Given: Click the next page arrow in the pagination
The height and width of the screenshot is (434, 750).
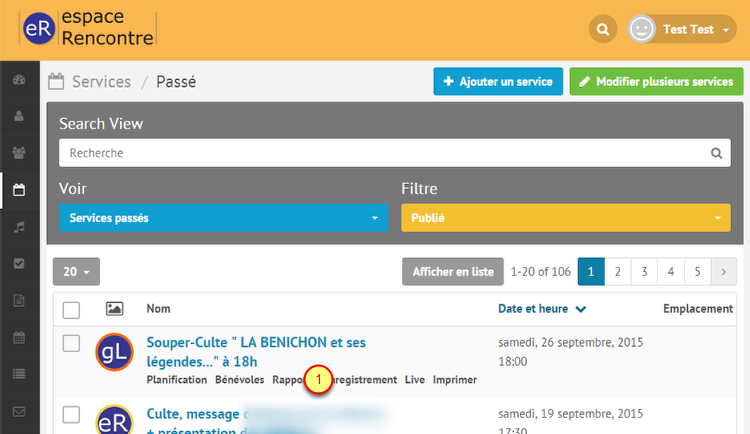Looking at the screenshot, I should point(724,271).
